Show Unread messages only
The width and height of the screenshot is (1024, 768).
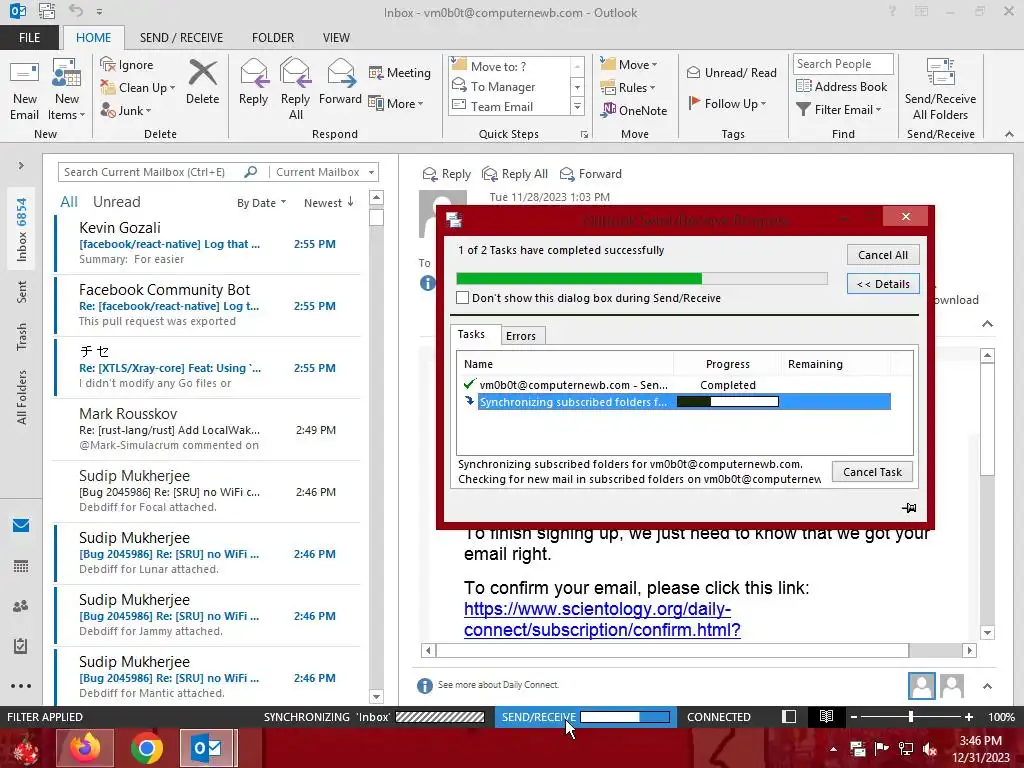[116, 202]
